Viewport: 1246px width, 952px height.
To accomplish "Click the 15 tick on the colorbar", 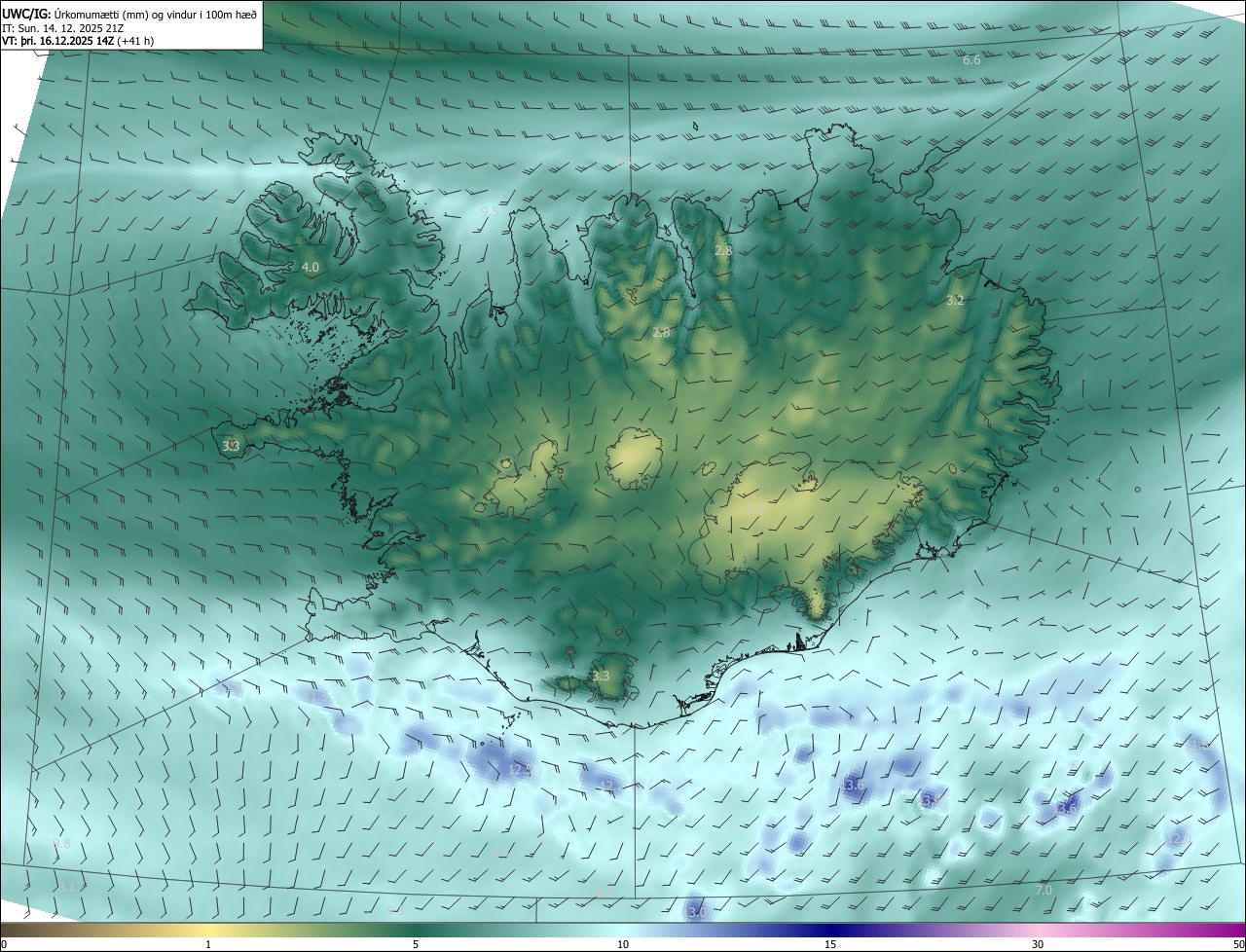I will pos(830,944).
